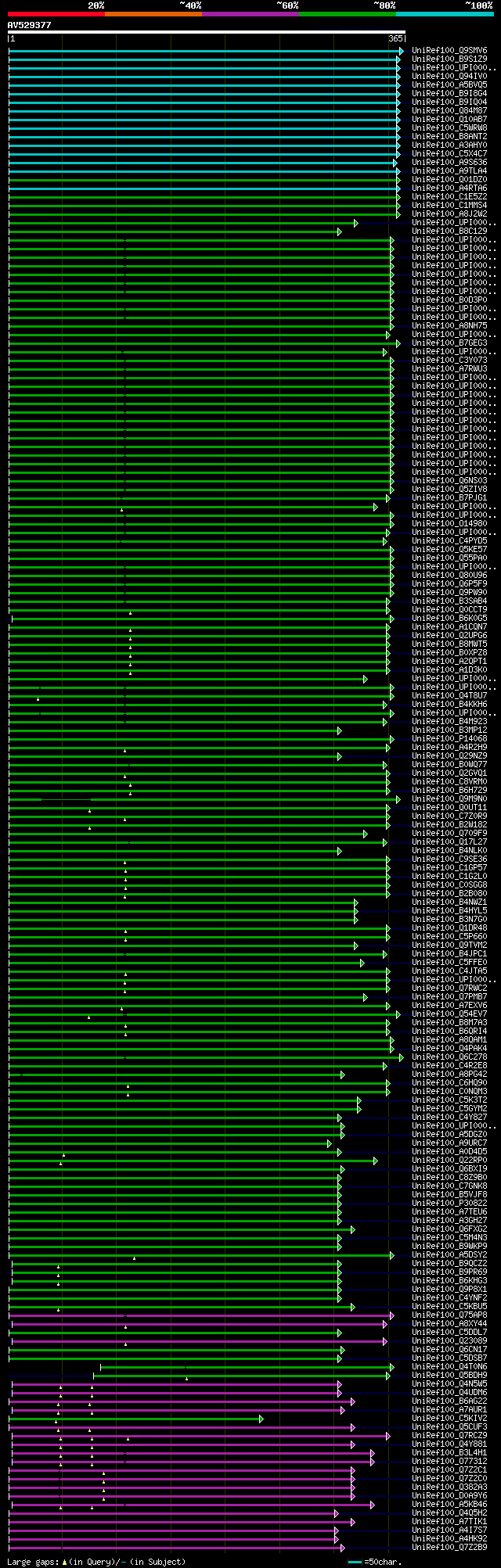This screenshot has height=1568, width=501.
Task: Click hit label UniRef100_B6AG22
Action: (449, 1401)
